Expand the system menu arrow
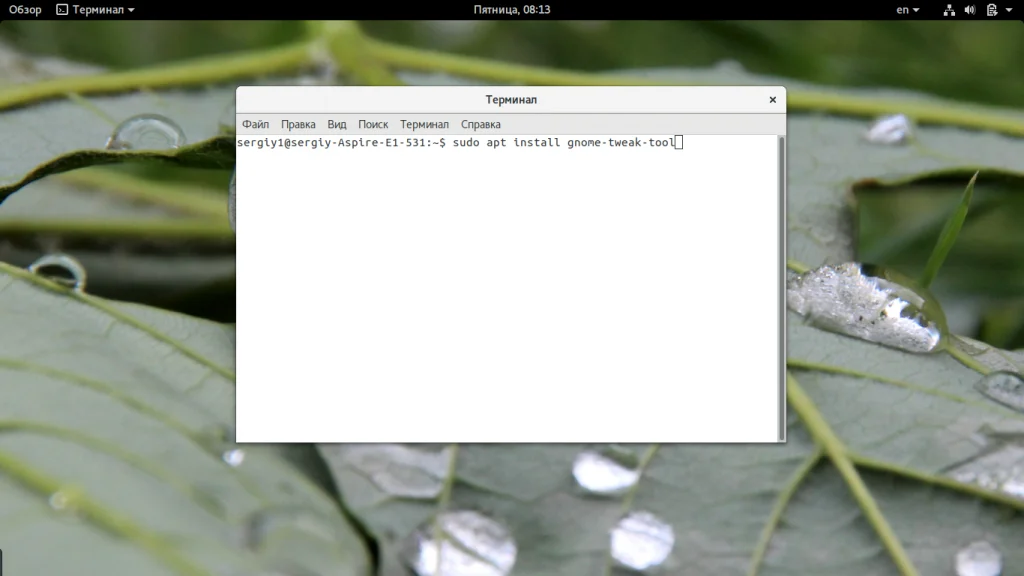Screen dimensions: 1024x576 point(1009,10)
